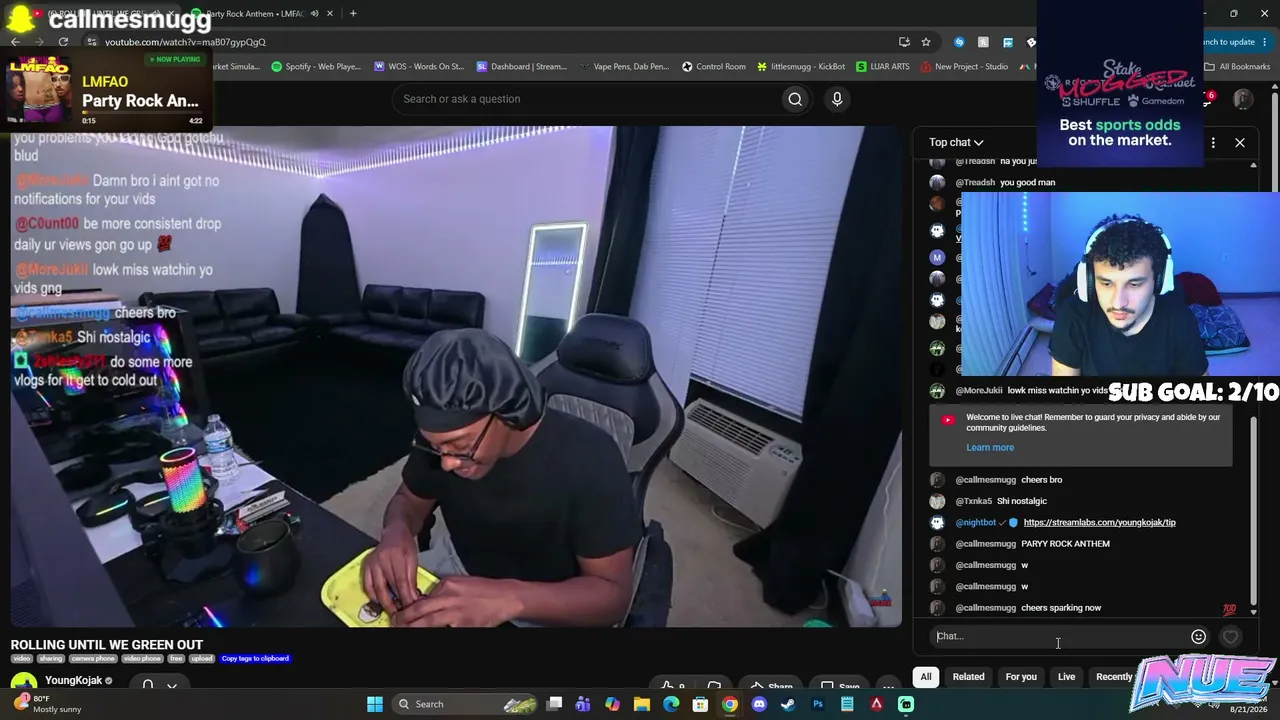Select the For you filter chip

[x=1021, y=677]
